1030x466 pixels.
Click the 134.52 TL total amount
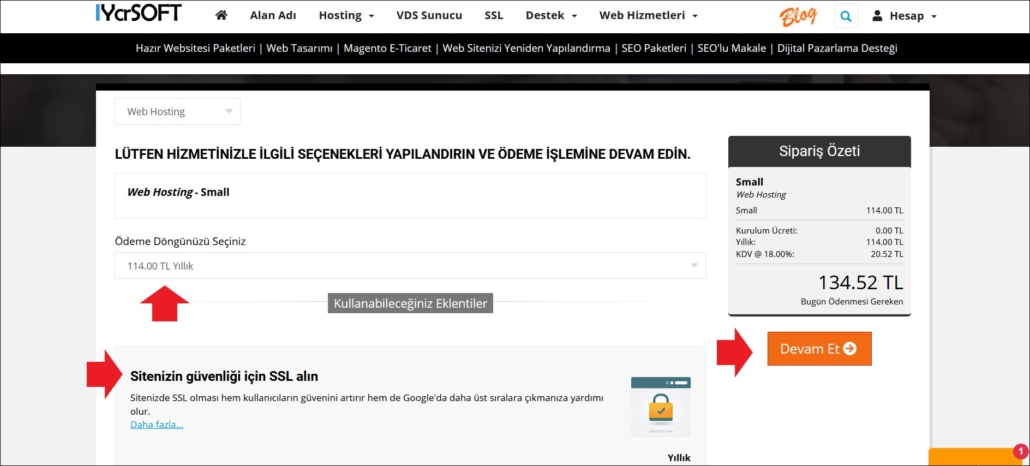click(861, 283)
